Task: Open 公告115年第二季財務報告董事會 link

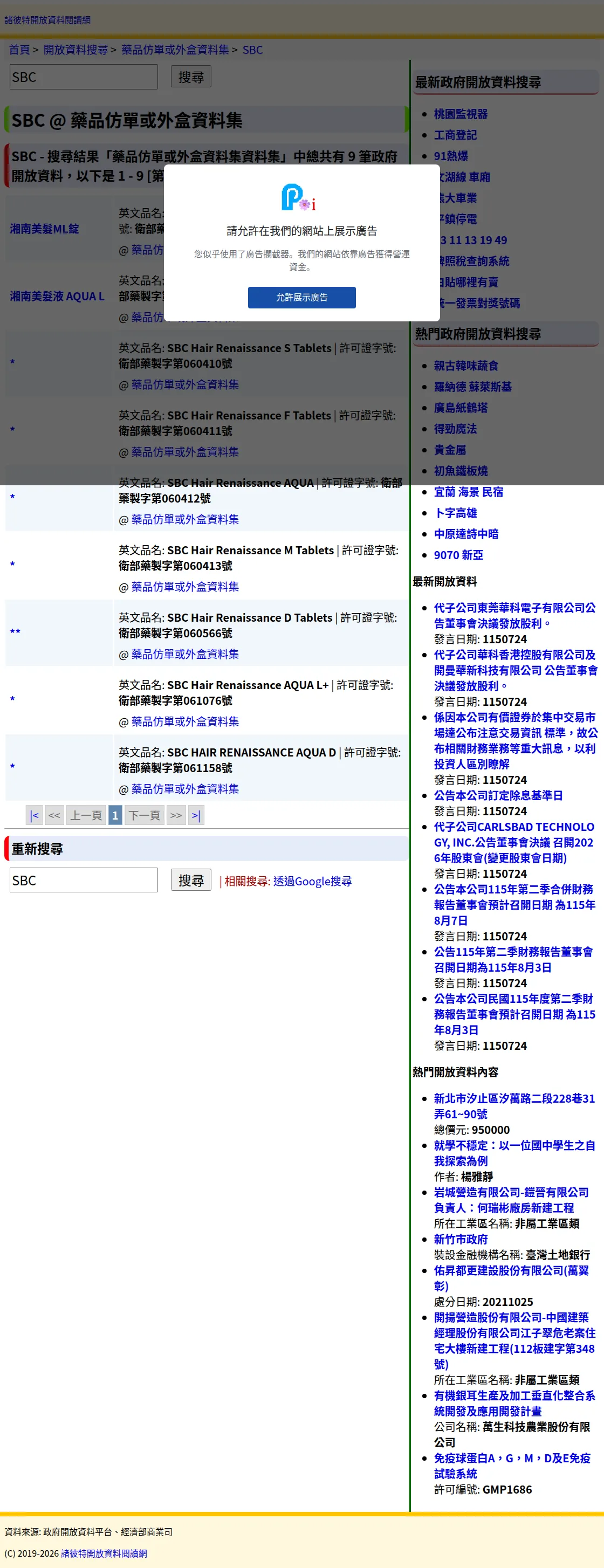Action: [513, 959]
